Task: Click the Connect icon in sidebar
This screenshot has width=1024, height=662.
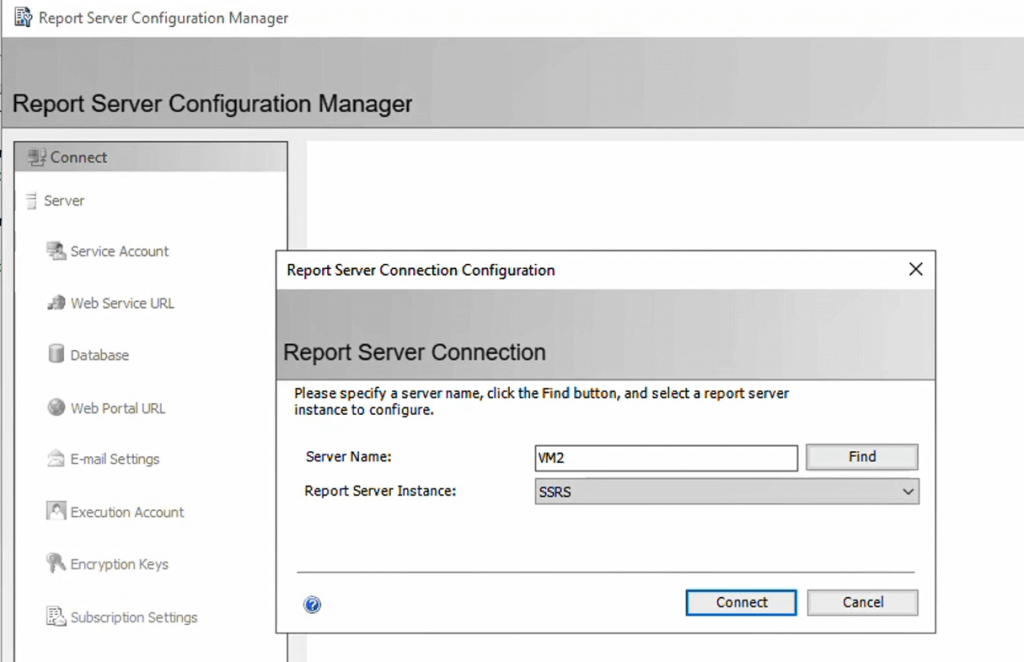Action: click(37, 157)
